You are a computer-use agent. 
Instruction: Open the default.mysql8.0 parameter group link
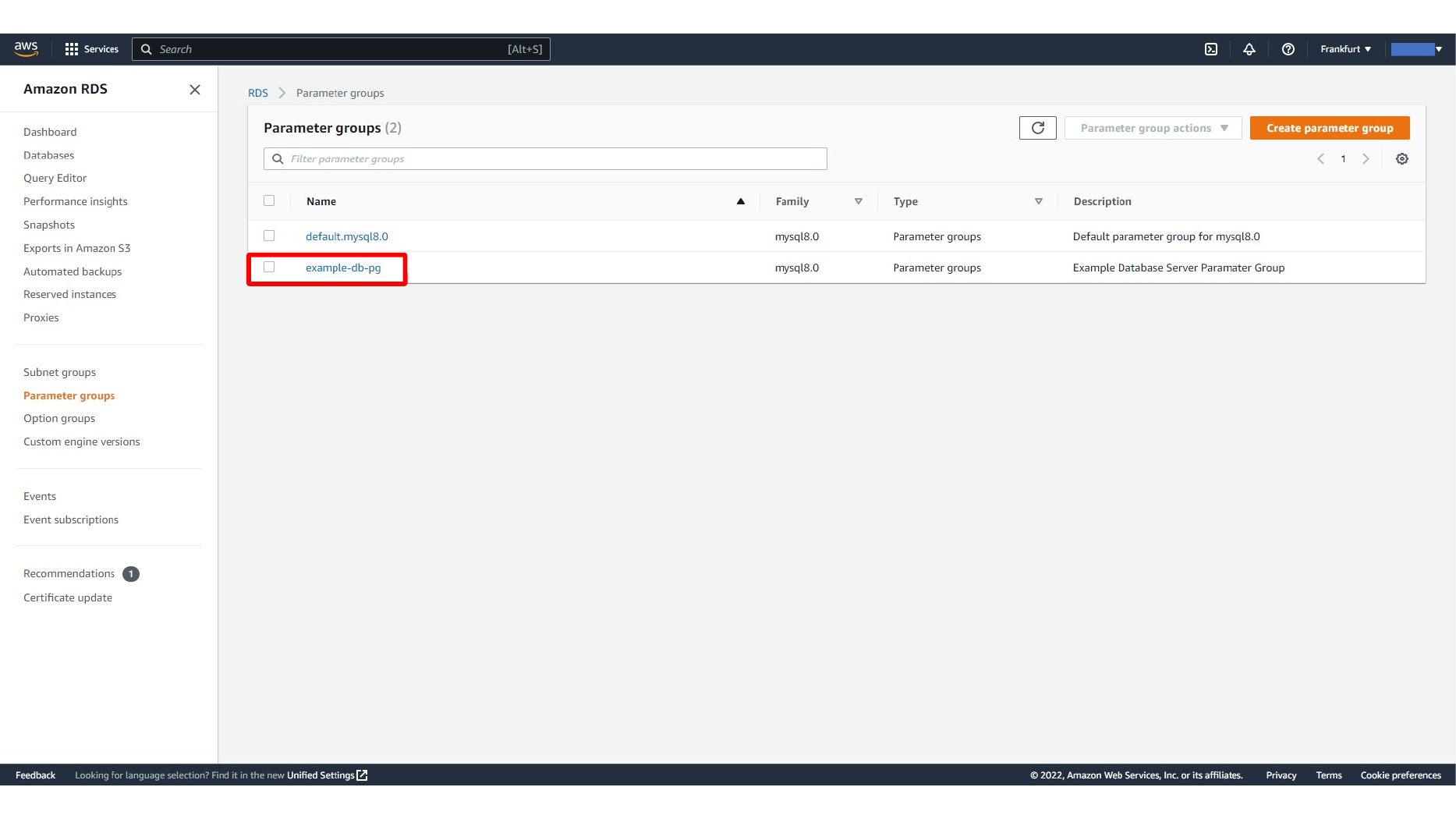pos(346,236)
